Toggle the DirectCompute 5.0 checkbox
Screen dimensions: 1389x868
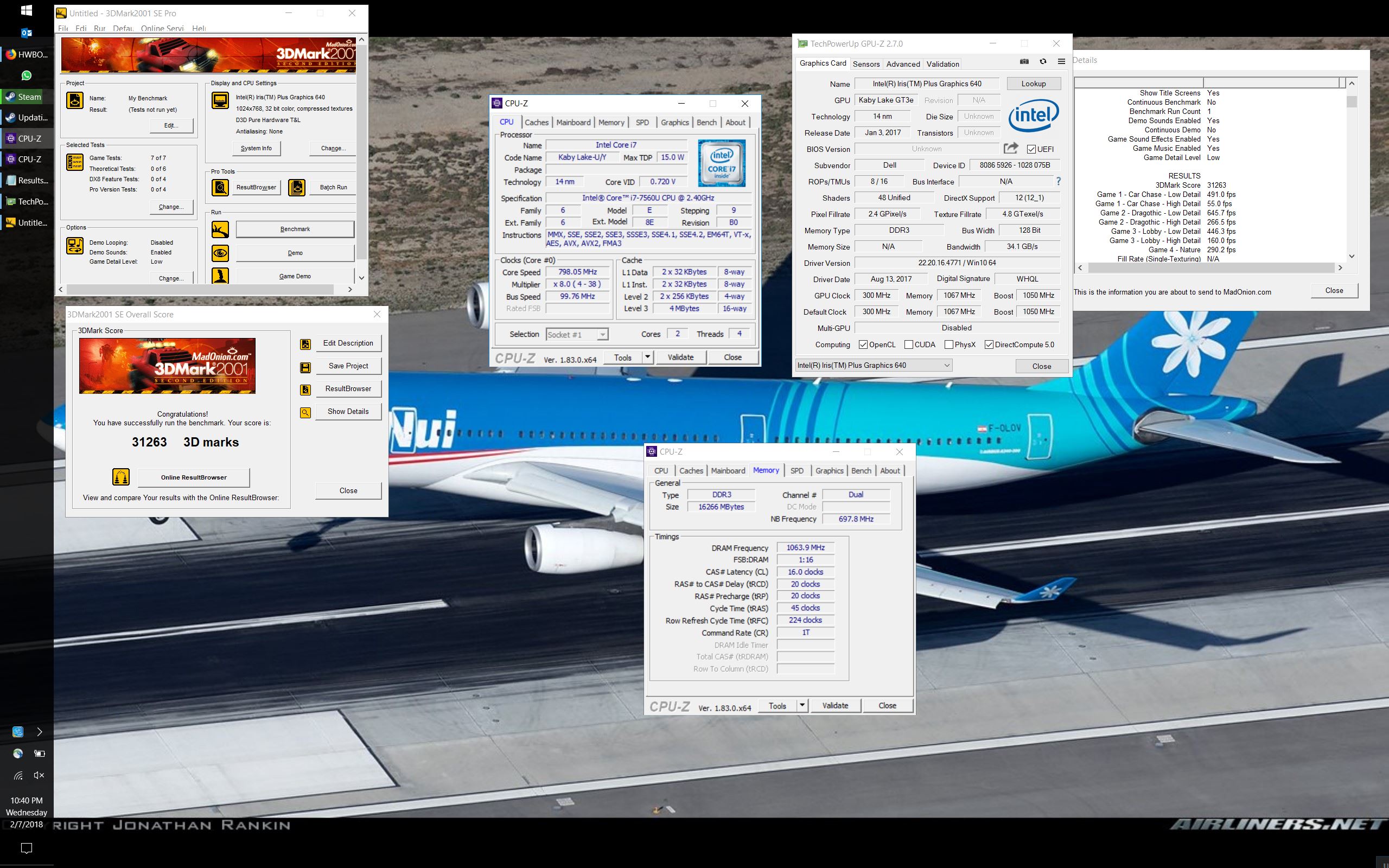click(x=989, y=344)
